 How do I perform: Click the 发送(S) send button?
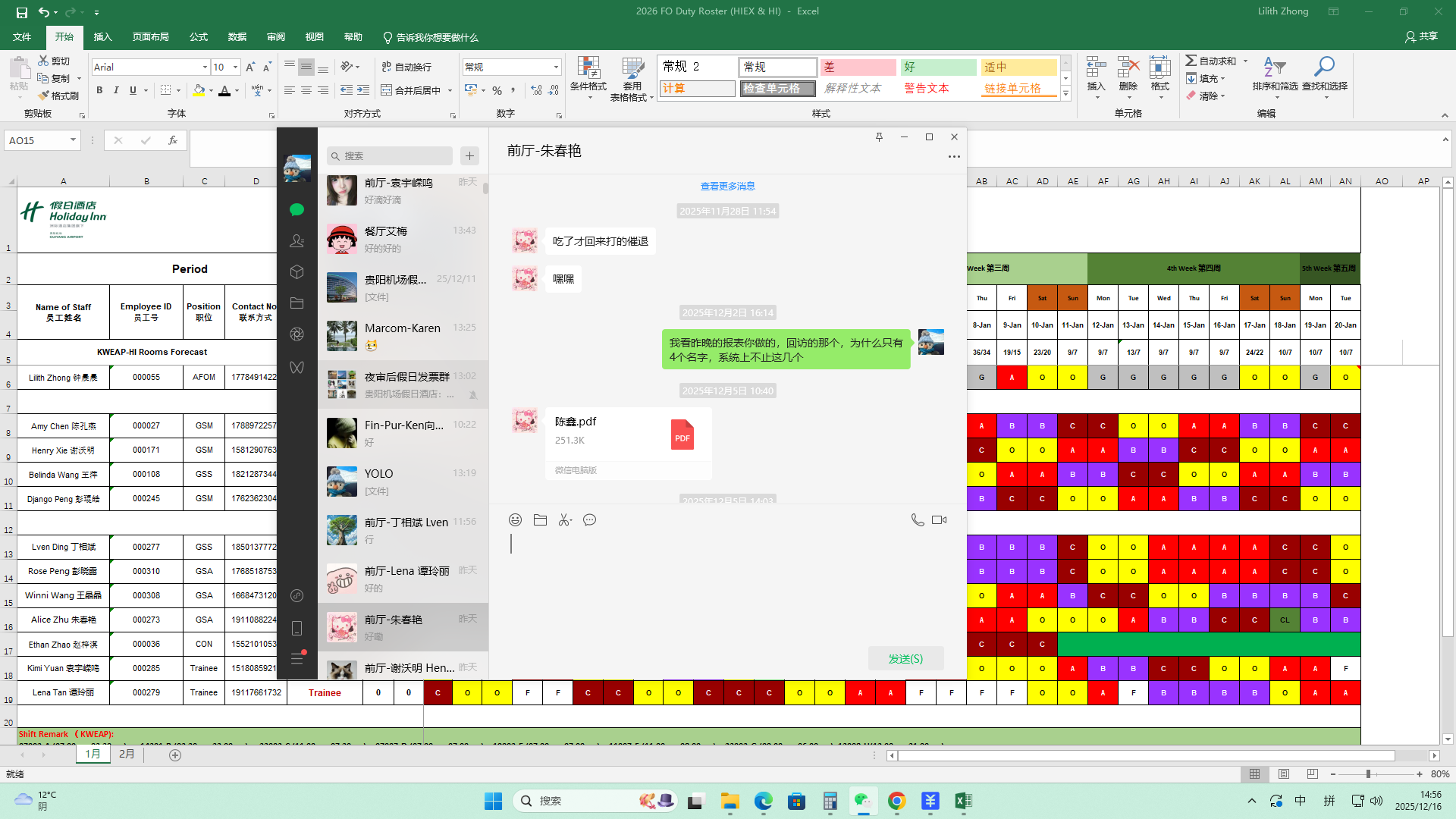click(x=905, y=659)
